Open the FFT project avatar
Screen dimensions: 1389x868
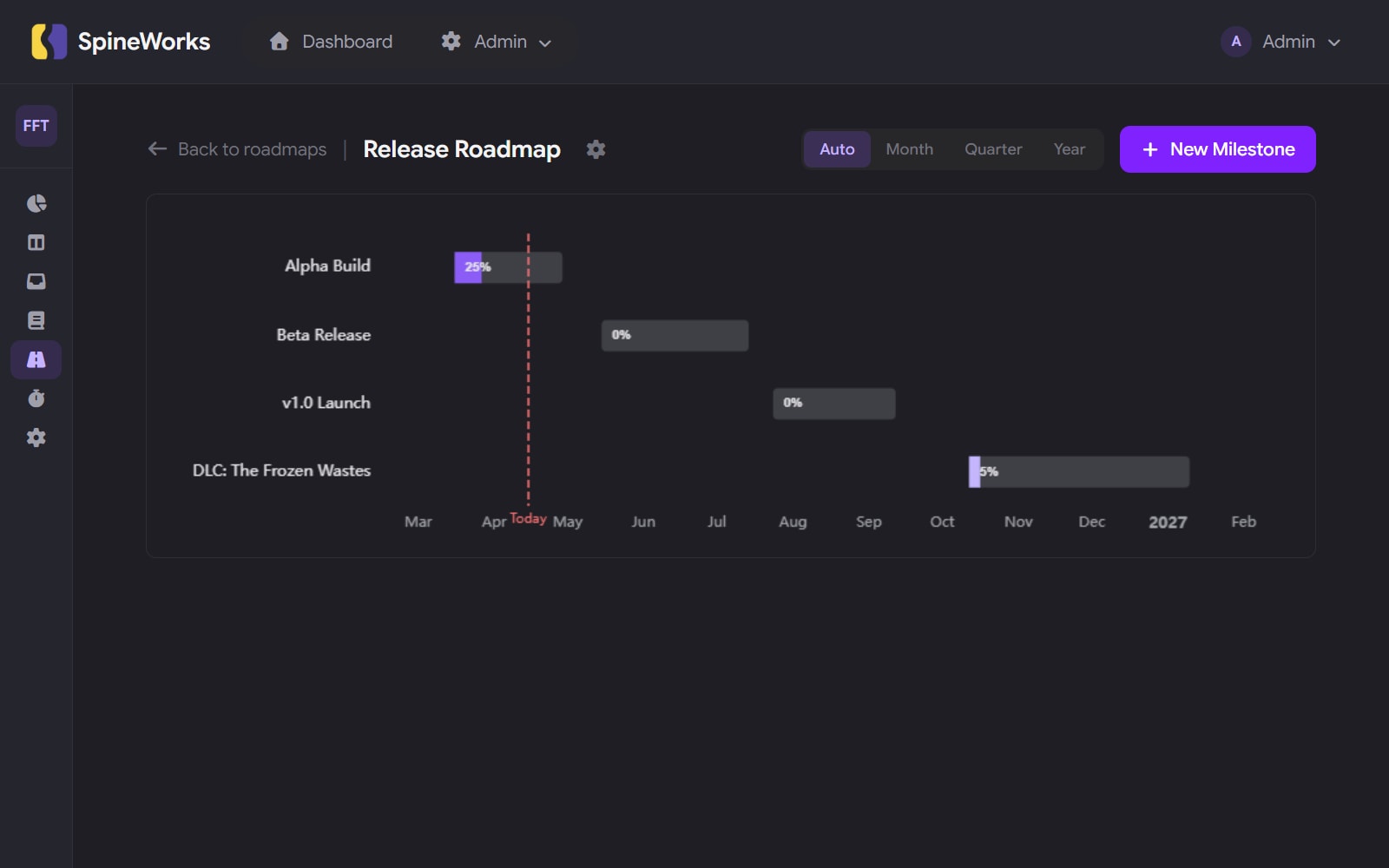point(36,126)
